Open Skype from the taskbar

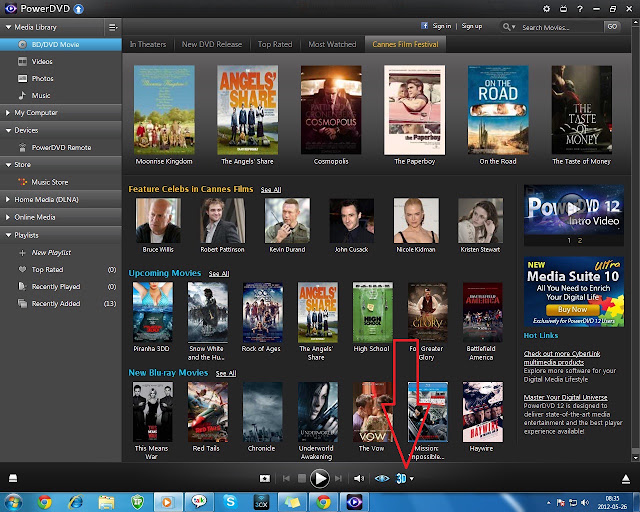coord(230,502)
